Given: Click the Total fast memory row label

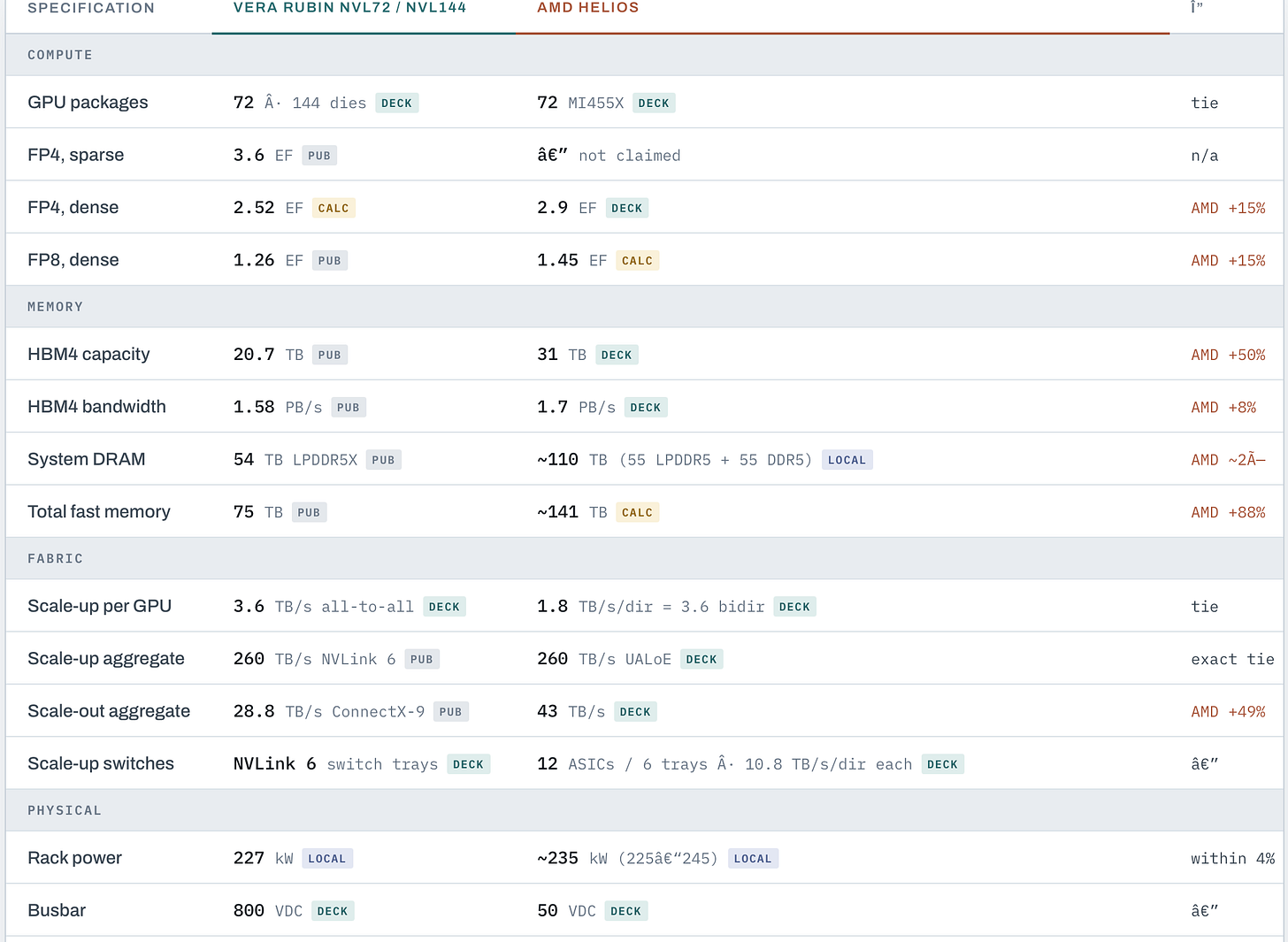Looking at the screenshot, I should click(x=99, y=511).
